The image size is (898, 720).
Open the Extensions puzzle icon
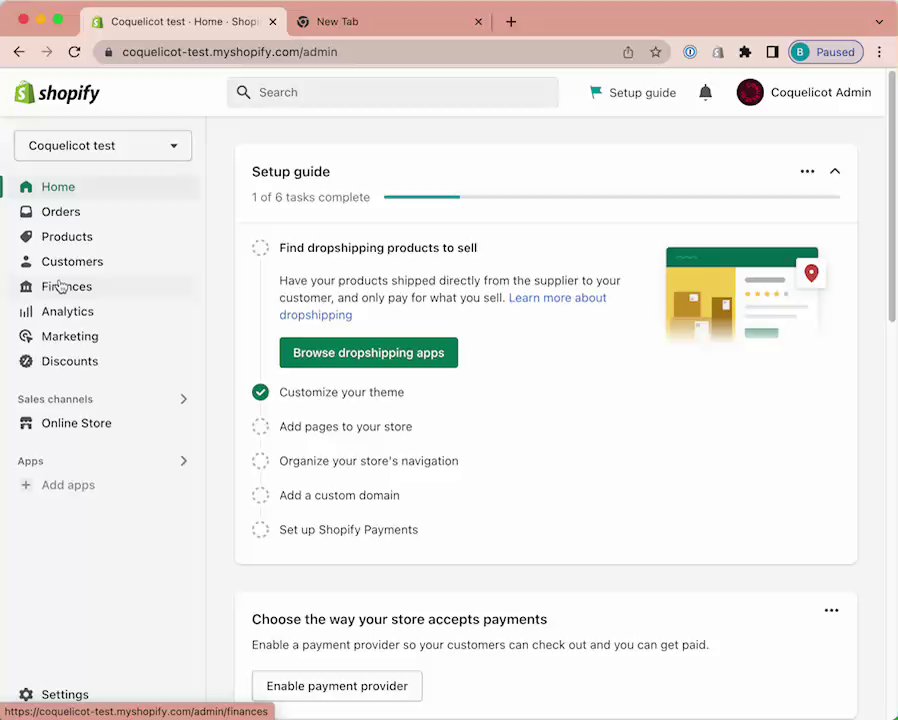pyautogui.click(x=745, y=52)
